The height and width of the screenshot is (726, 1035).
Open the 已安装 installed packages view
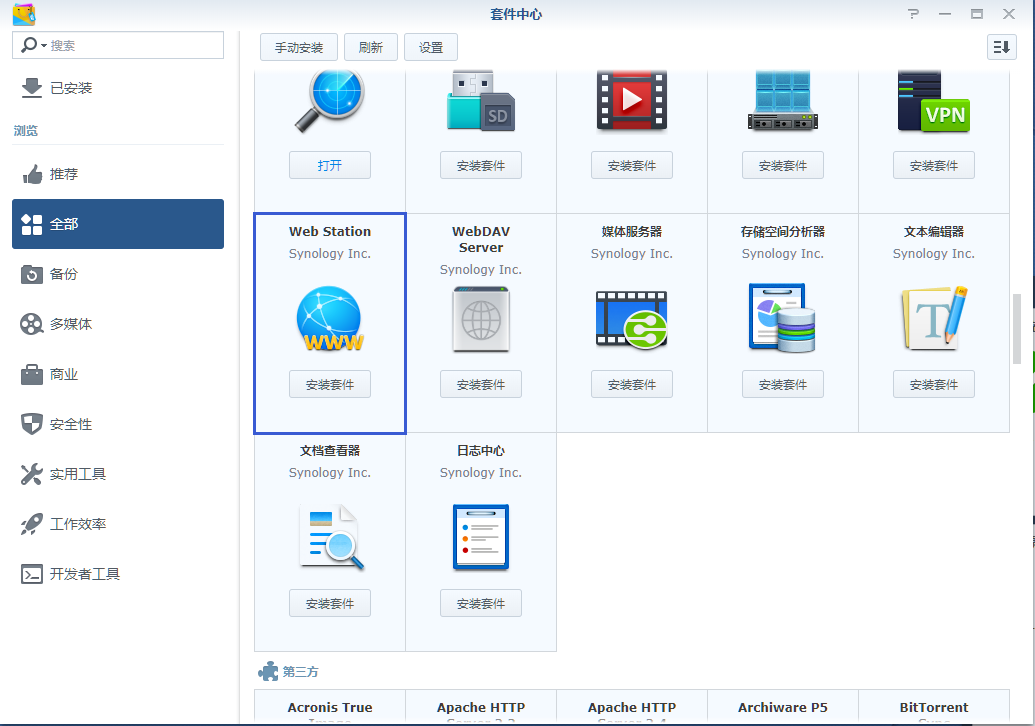118,88
